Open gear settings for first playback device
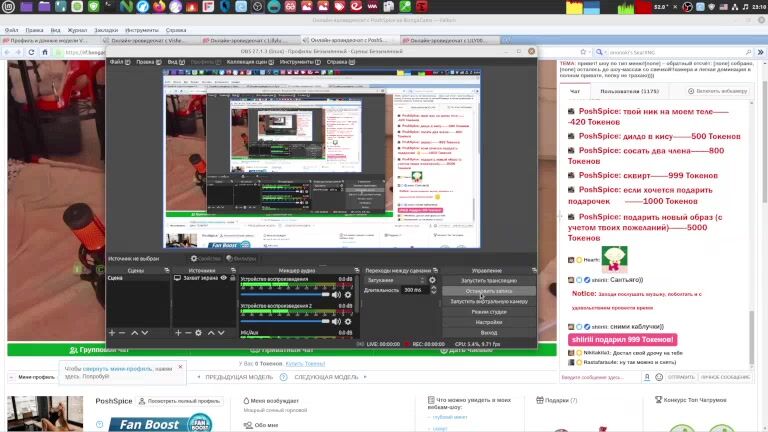Viewport: 768px width, 432px height. click(x=349, y=294)
